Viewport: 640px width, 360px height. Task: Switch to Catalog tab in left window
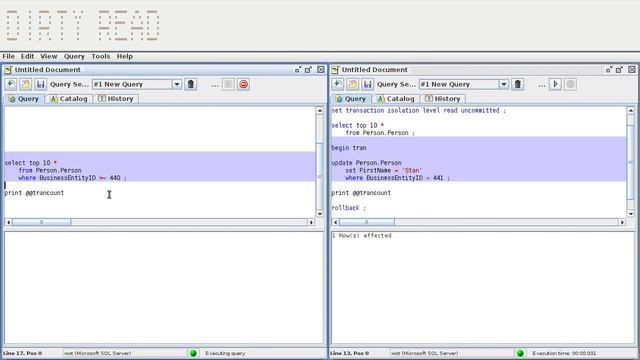(x=69, y=99)
